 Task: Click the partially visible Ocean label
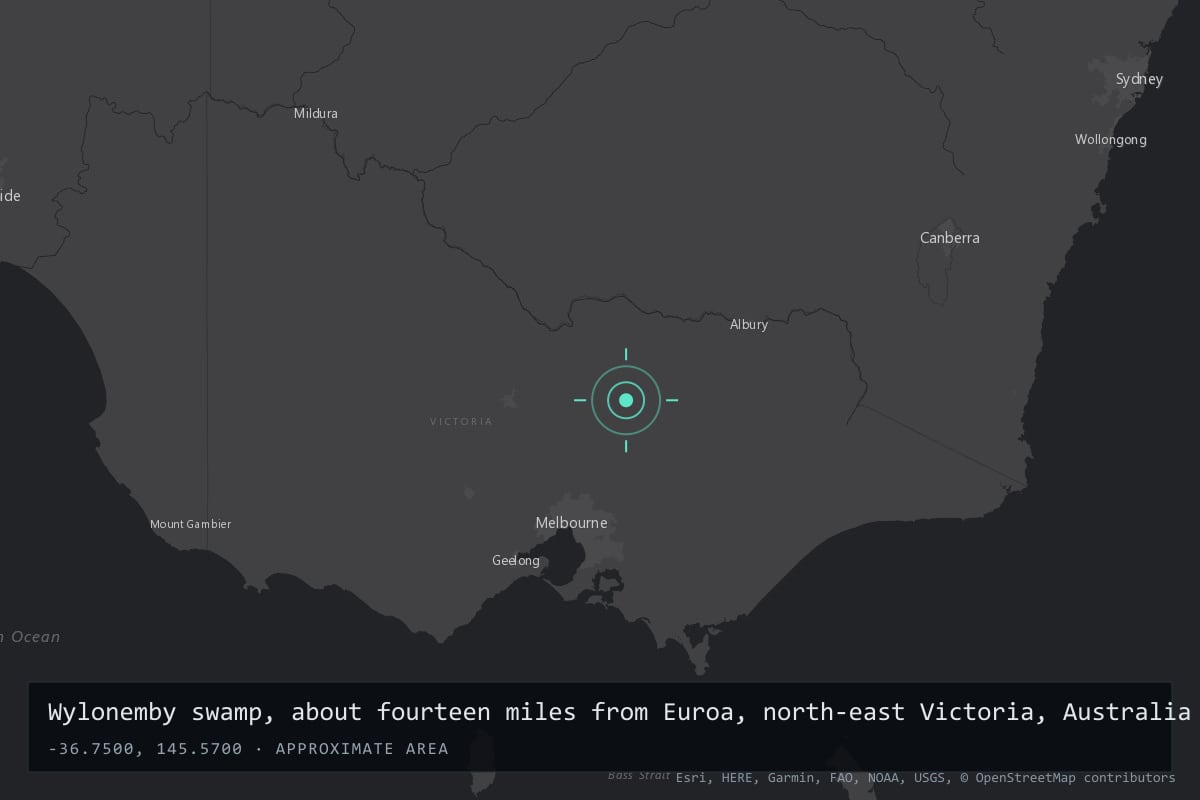coord(30,637)
